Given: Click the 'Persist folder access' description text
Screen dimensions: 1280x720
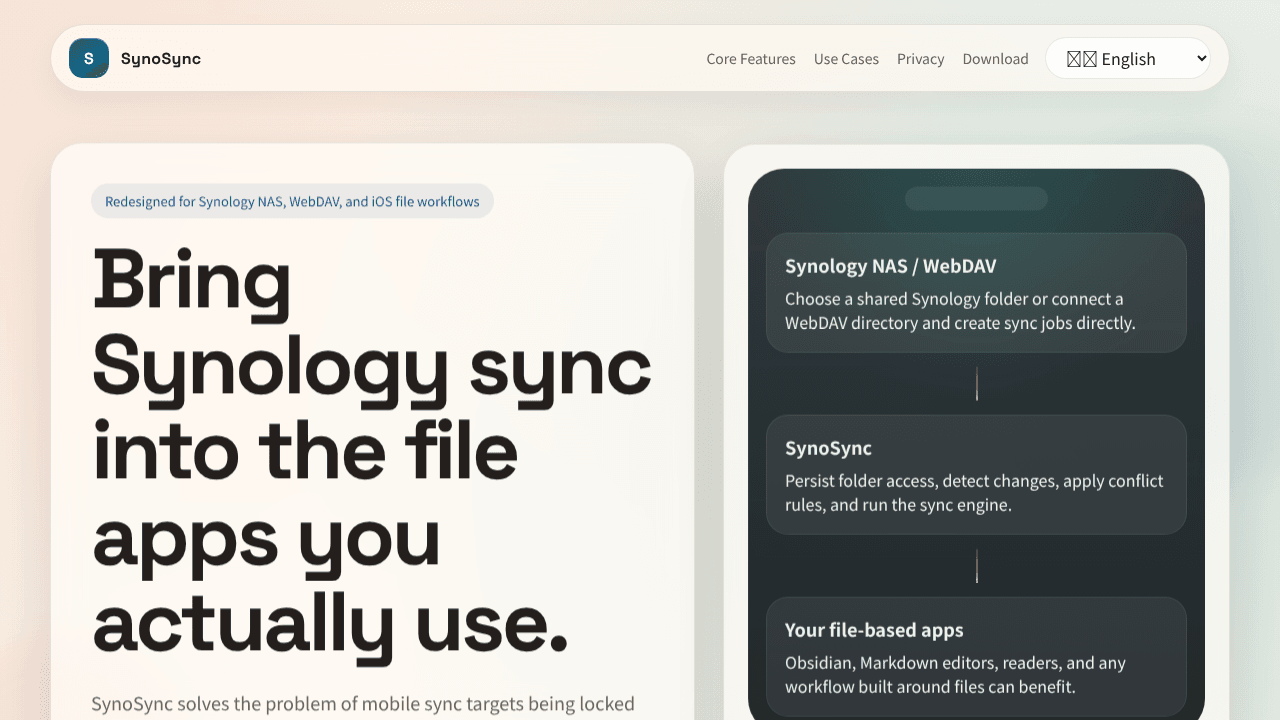Looking at the screenshot, I should click(974, 493).
